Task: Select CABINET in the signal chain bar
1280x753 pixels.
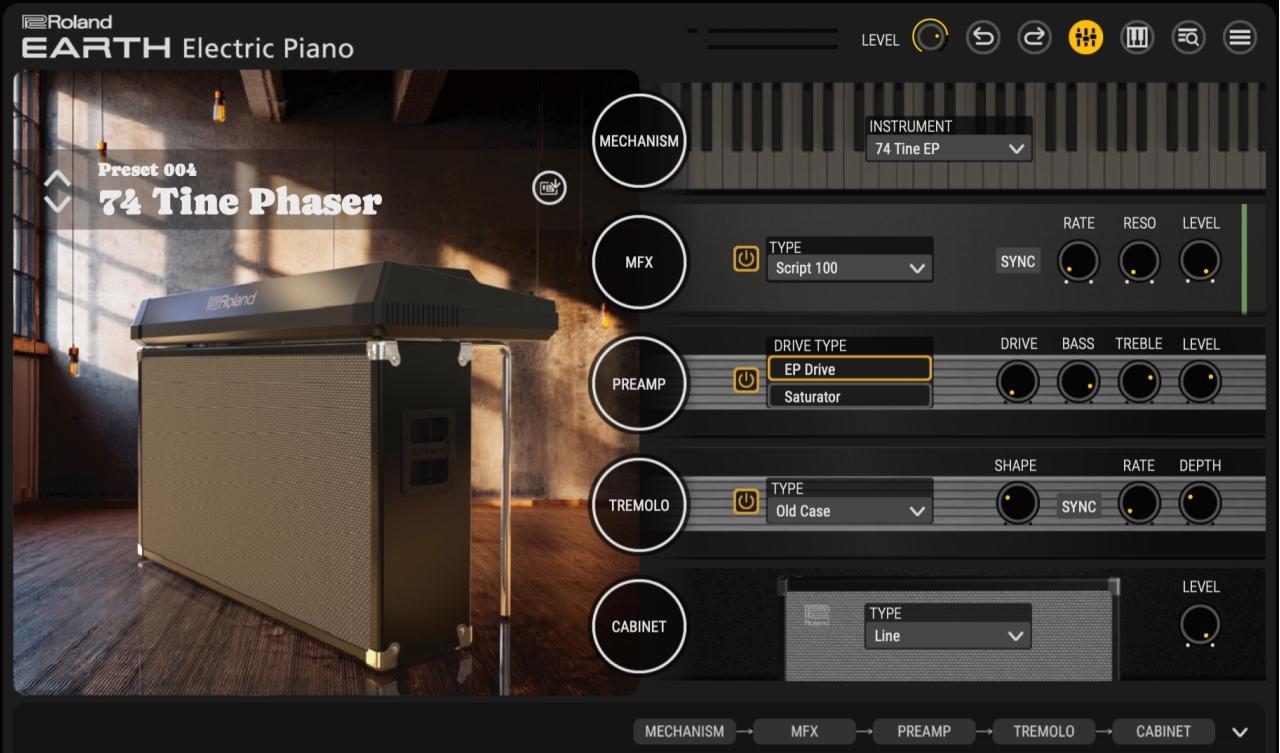Action: tap(1164, 731)
